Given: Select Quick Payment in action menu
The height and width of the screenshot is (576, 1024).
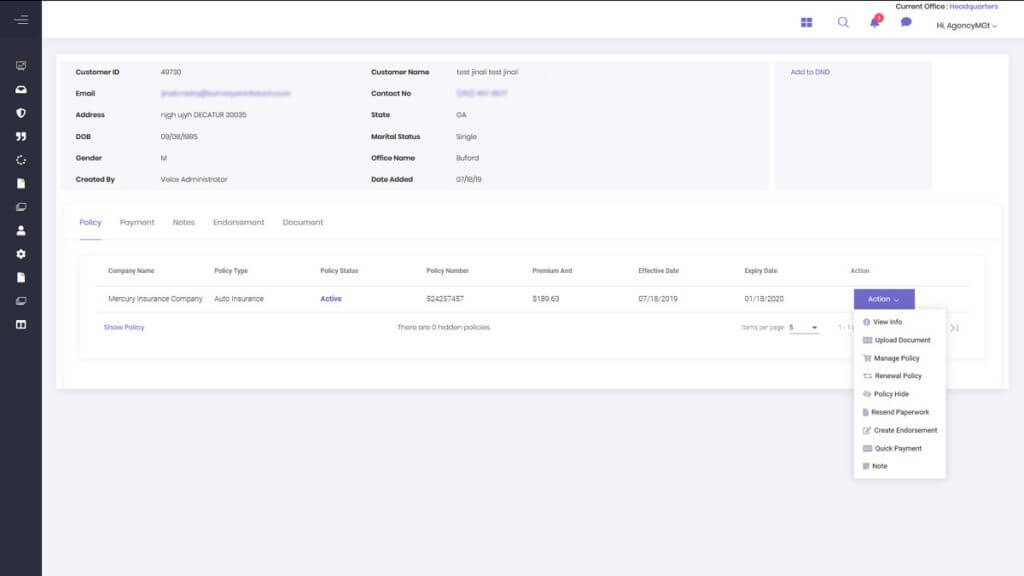Looking at the screenshot, I should tap(897, 448).
